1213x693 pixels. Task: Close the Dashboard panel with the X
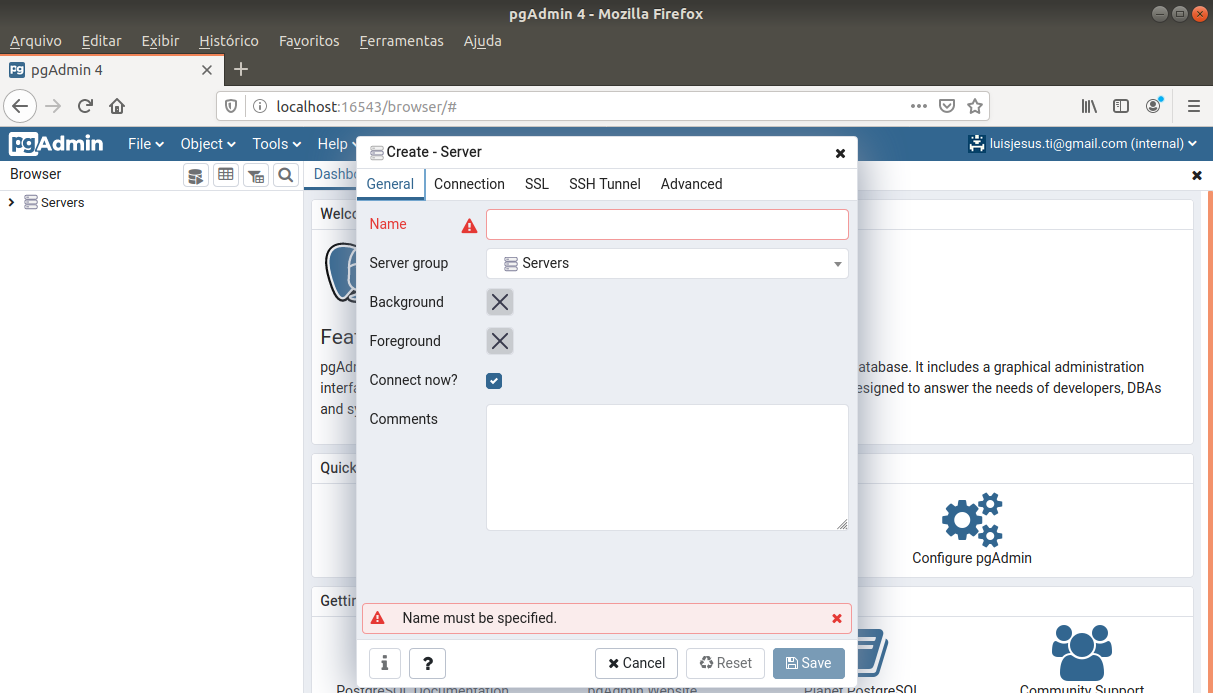tap(1197, 175)
